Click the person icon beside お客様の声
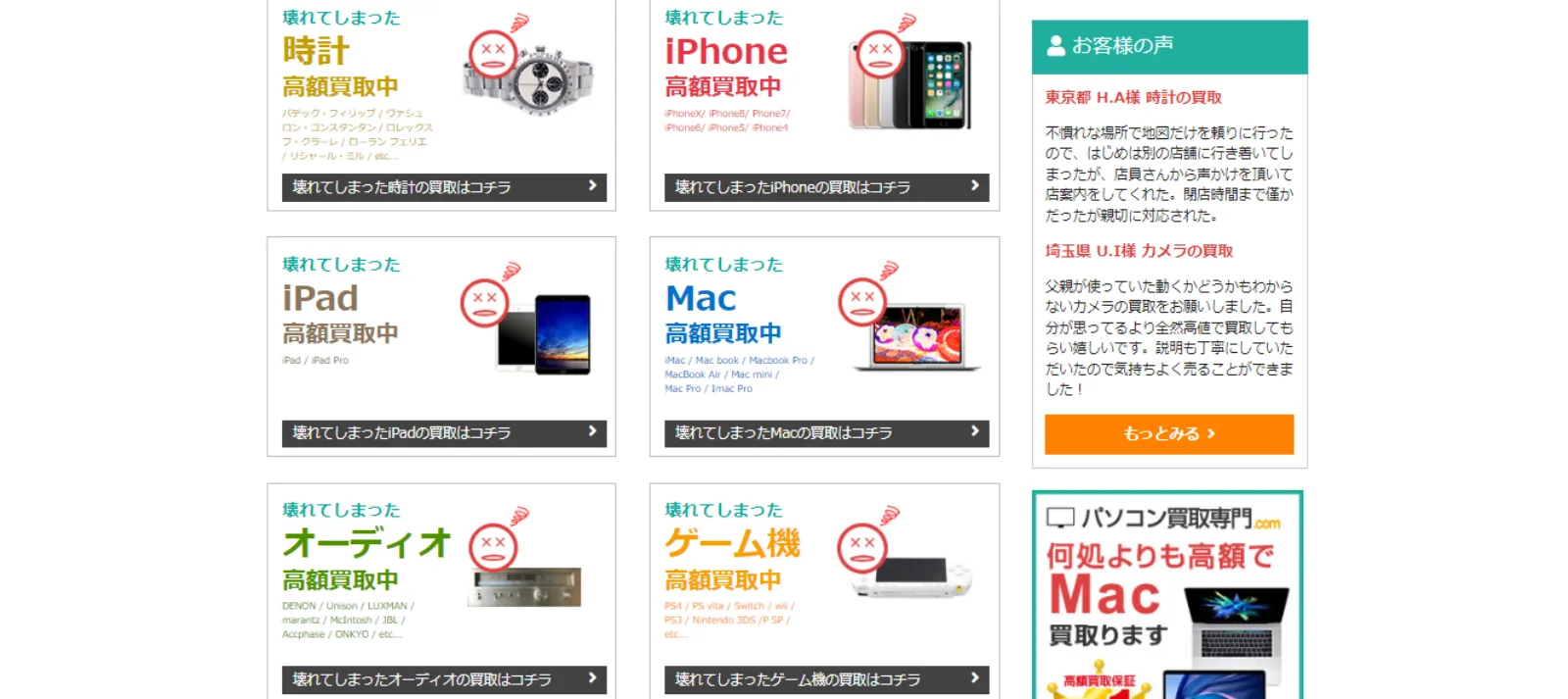This screenshot has width=1568, height=699. 1055,45
